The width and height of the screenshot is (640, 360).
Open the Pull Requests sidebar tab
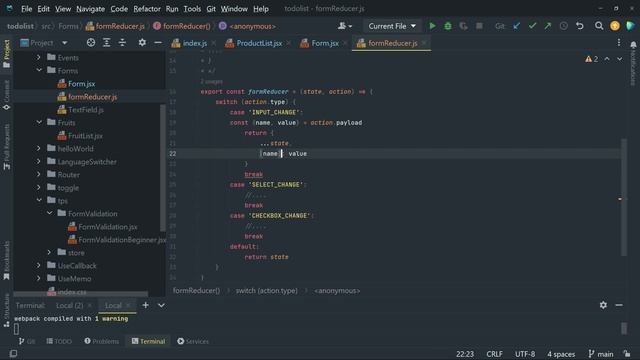click(7, 147)
